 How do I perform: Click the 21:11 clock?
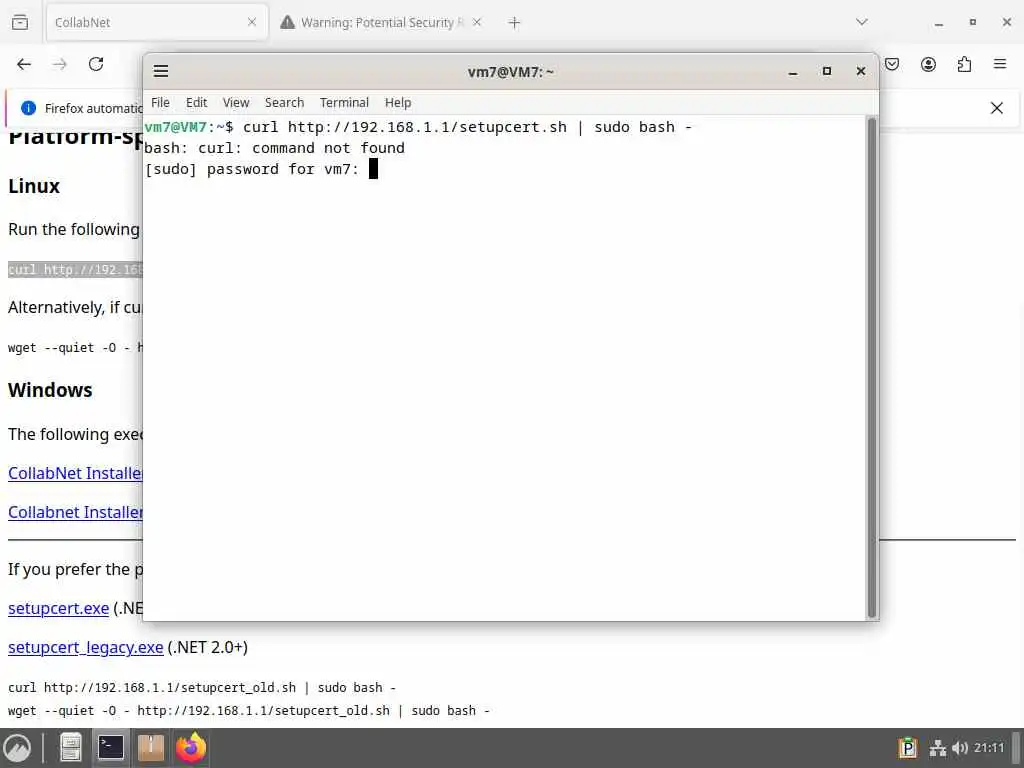click(x=989, y=748)
